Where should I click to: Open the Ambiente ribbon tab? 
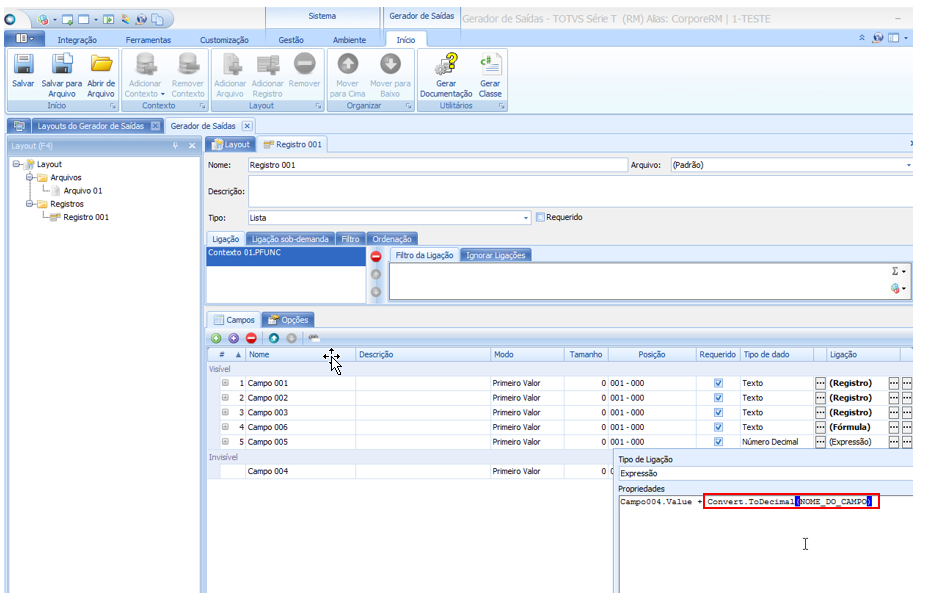pyautogui.click(x=349, y=40)
